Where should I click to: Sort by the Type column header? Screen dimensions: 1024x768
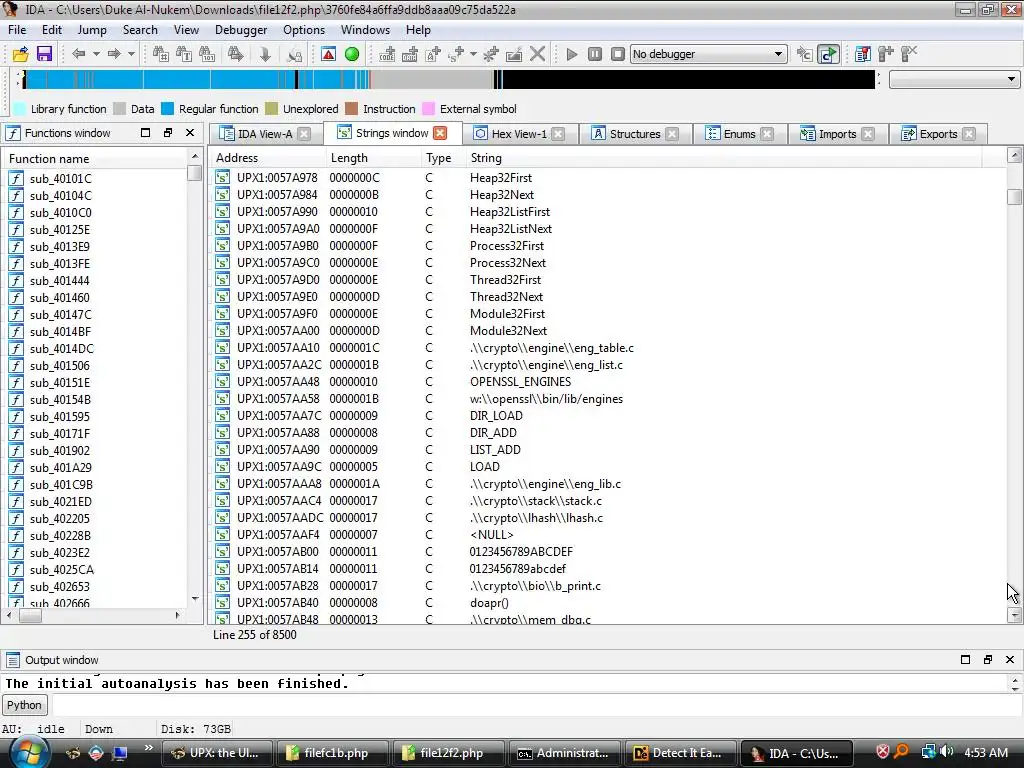tap(443, 158)
